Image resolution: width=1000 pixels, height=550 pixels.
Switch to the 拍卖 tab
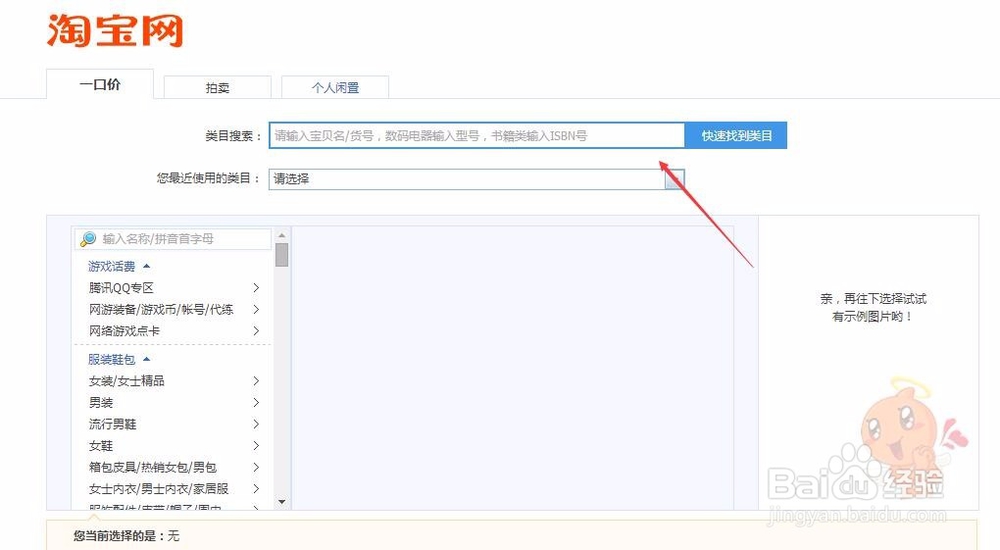(217, 87)
